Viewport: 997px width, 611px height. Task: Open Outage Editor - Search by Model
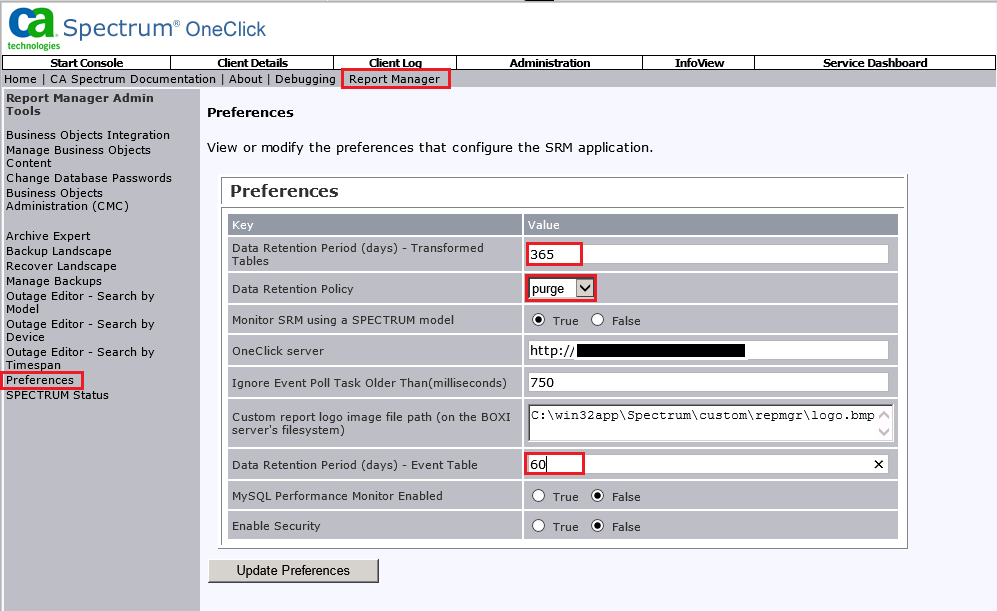[80, 303]
